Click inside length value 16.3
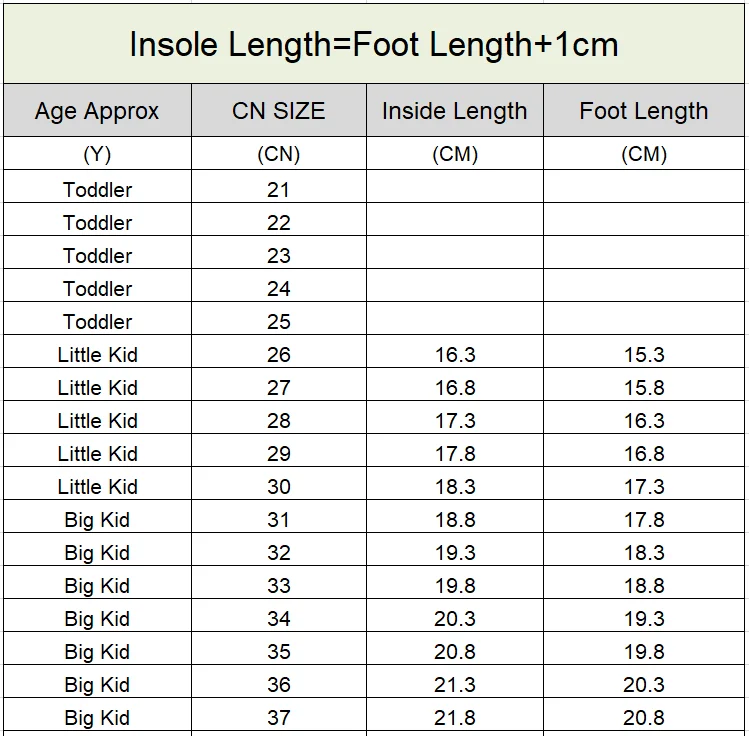The width and height of the screenshot is (749, 736). [x=455, y=355]
